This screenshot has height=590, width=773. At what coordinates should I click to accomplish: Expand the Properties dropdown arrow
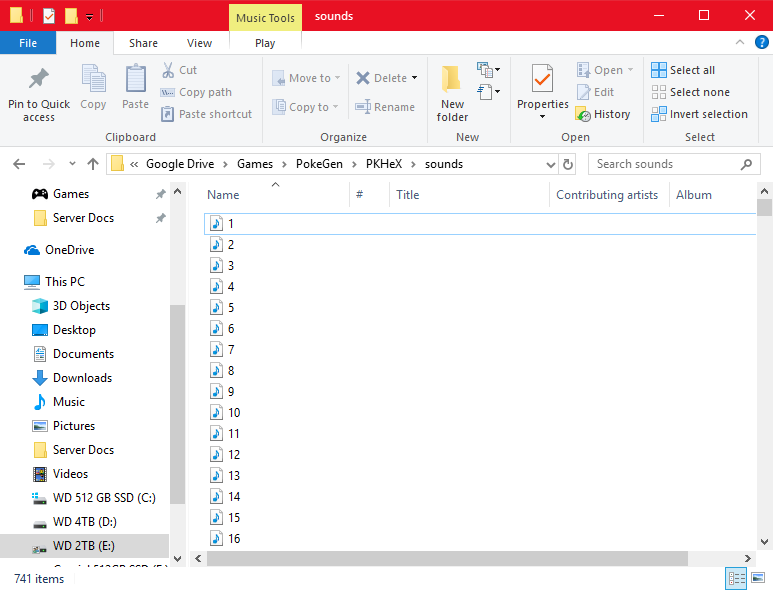coord(542,117)
